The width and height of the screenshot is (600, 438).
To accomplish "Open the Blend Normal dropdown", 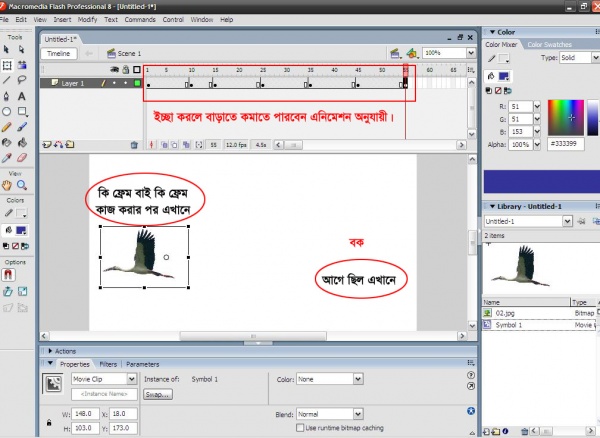I will point(358,414).
